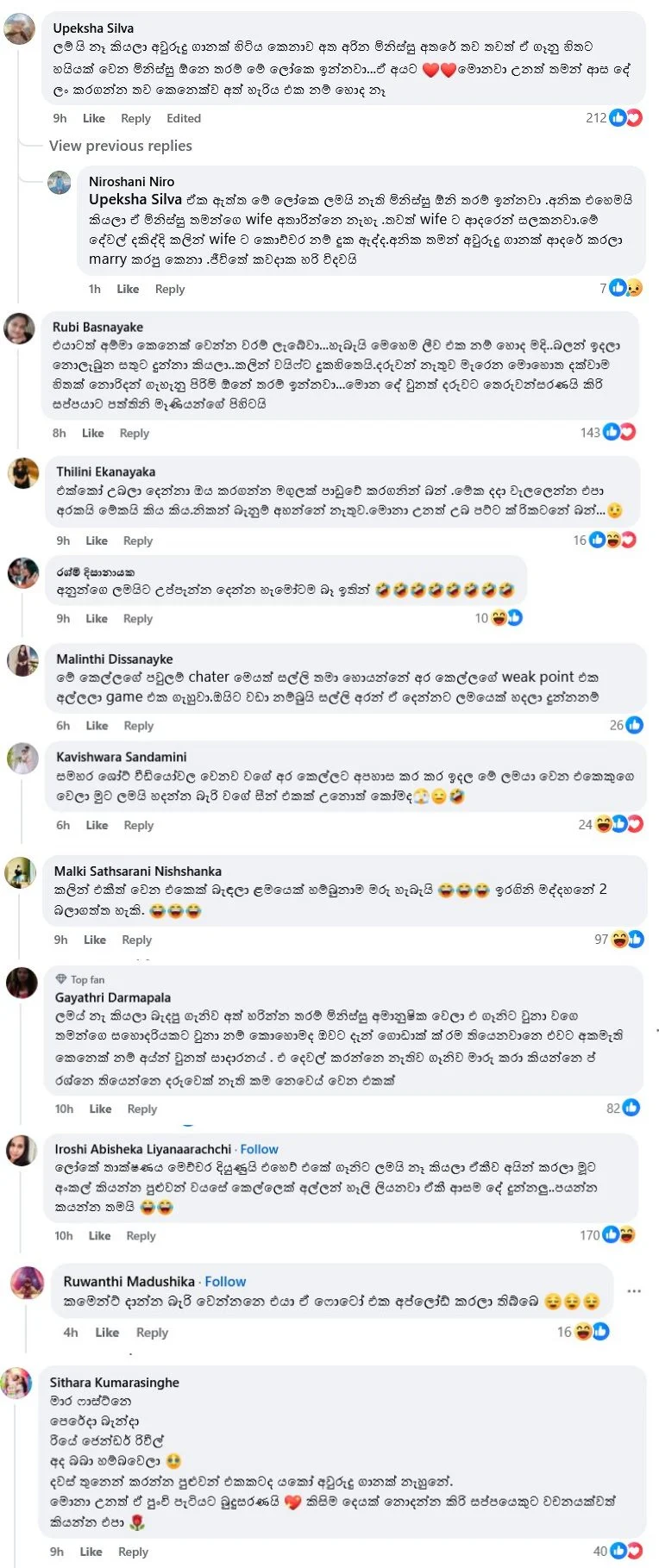659x1568 pixels.
Task: Like Malinthi Dissanayake's comment
Action: (x=97, y=726)
